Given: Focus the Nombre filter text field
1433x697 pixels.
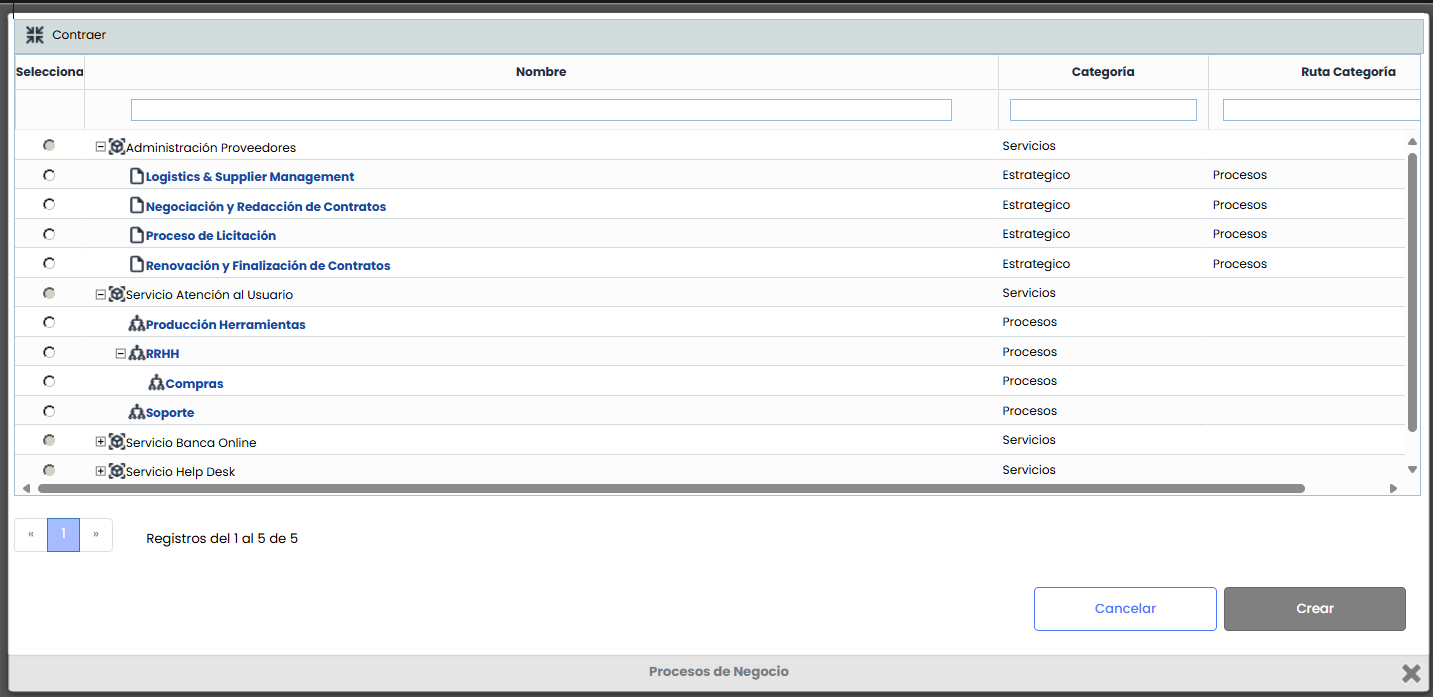Looking at the screenshot, I should pos(541,110).
